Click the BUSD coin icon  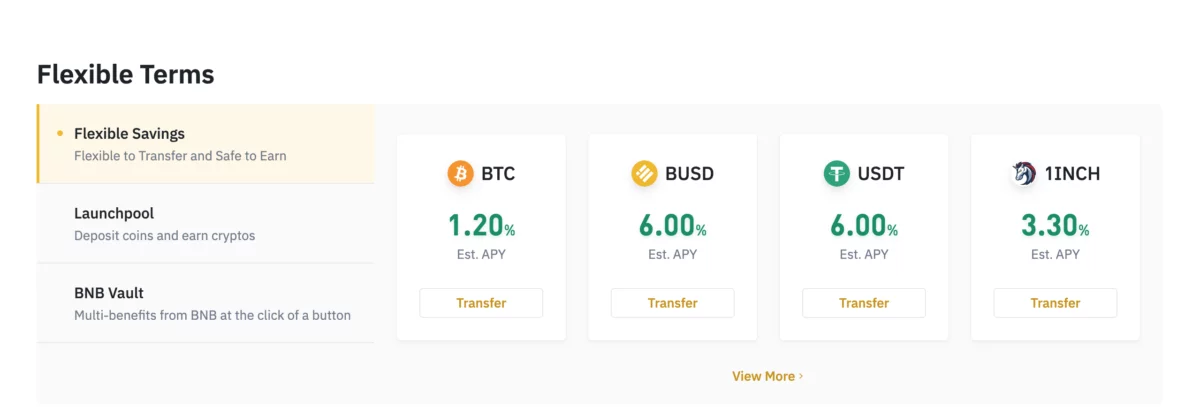[644, 174]
